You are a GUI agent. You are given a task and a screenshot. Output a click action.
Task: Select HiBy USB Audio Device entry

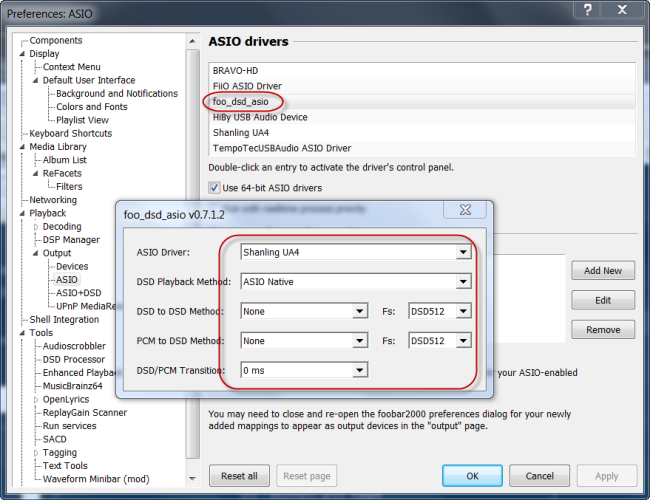pyautogui.click(x=422, y=117)
